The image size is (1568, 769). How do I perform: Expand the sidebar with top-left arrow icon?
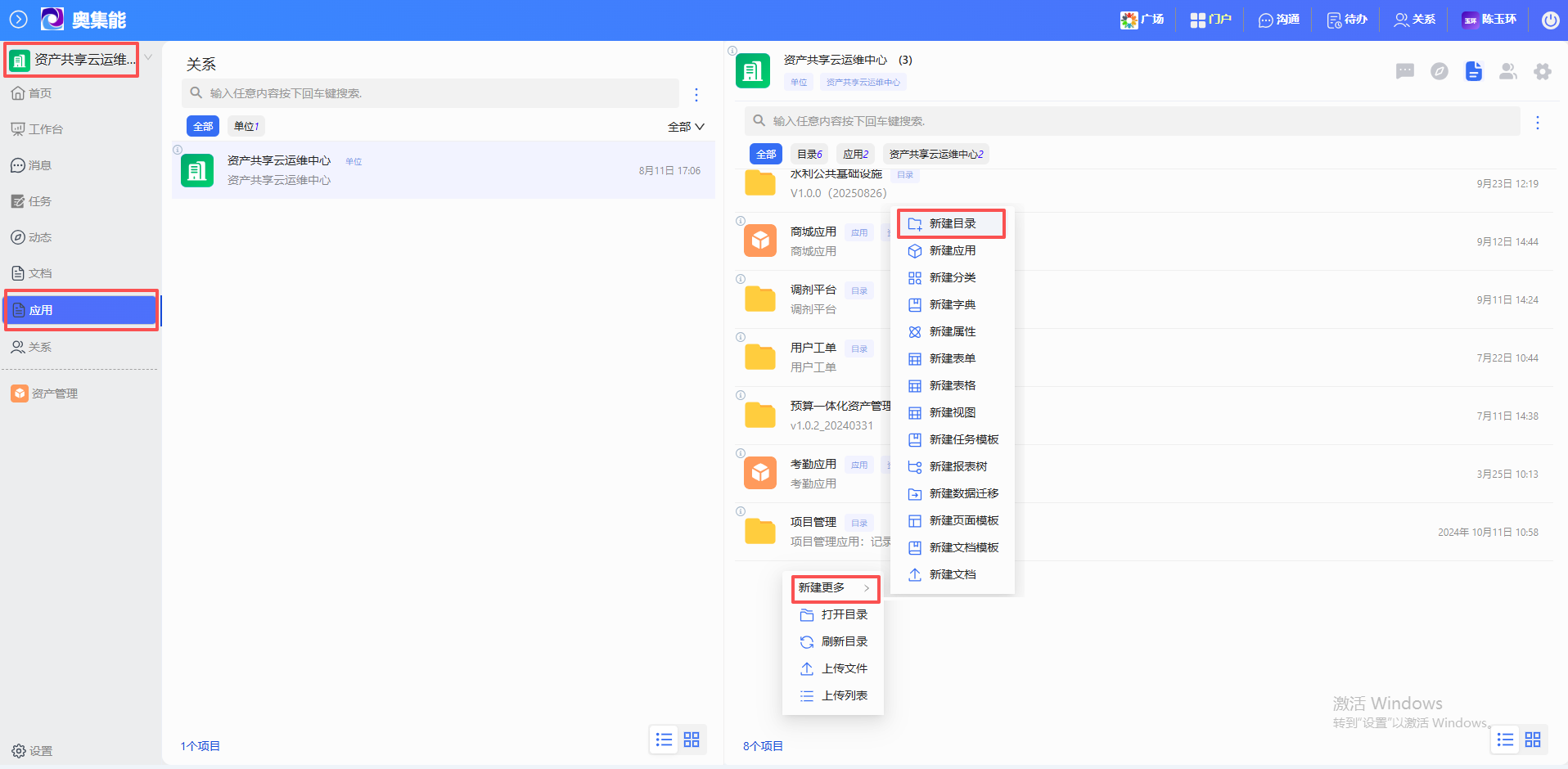click(x=18, y=19)
